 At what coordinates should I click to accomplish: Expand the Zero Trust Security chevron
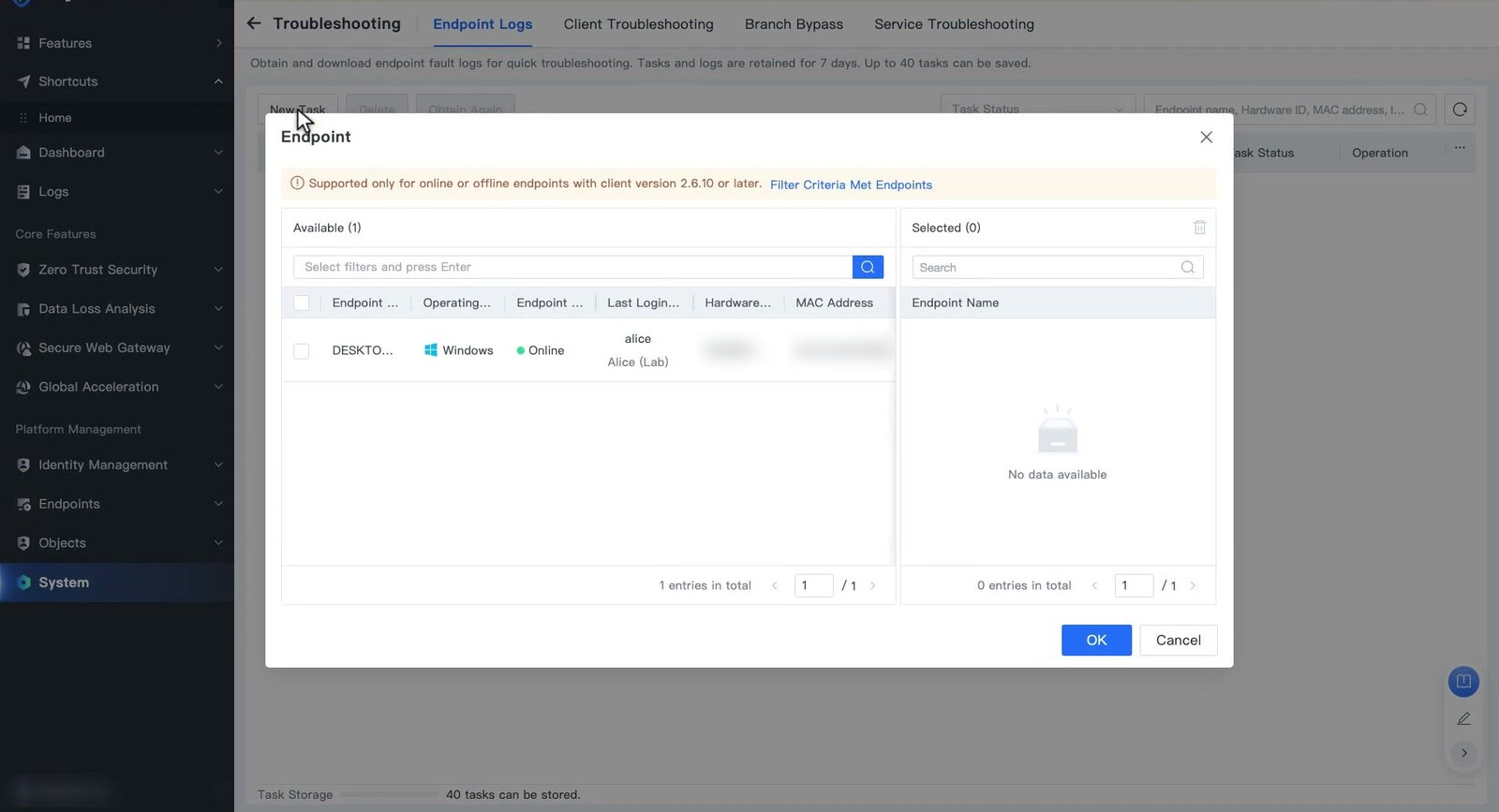218,270
